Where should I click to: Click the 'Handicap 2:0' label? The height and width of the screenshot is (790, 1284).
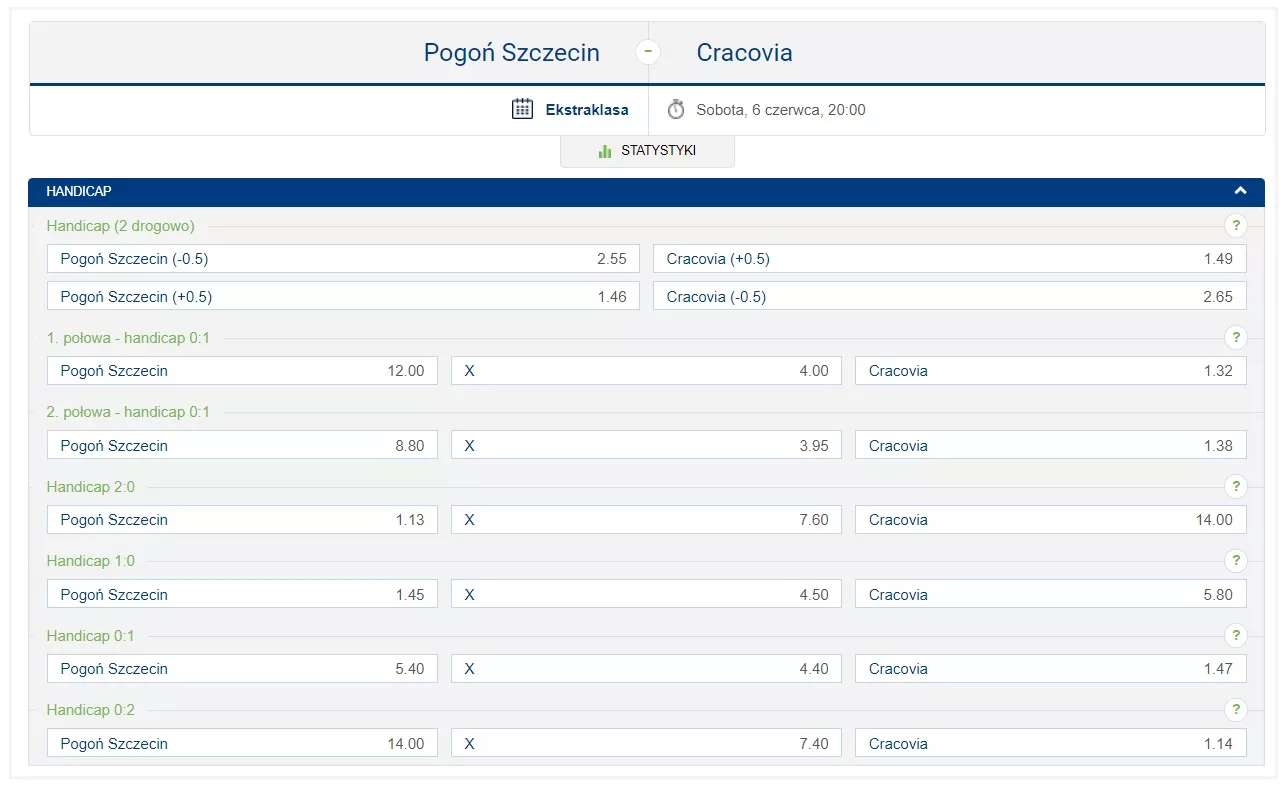coord(90,487)
